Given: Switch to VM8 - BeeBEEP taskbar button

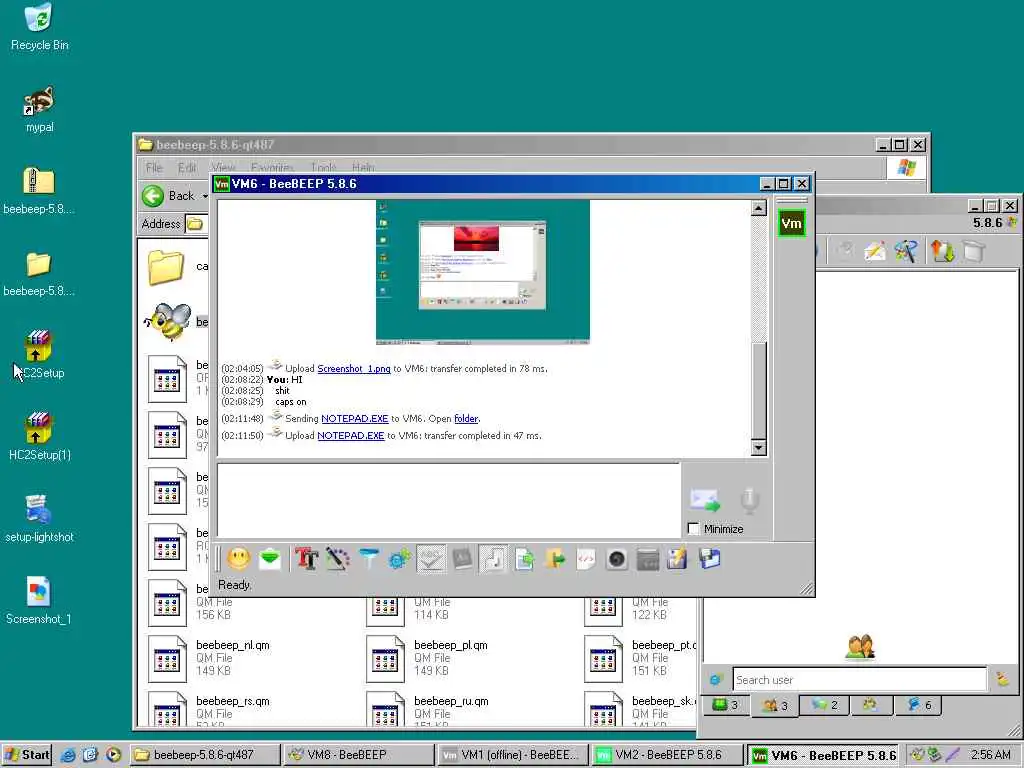Looking at the screenshot, I should [357, 755].
